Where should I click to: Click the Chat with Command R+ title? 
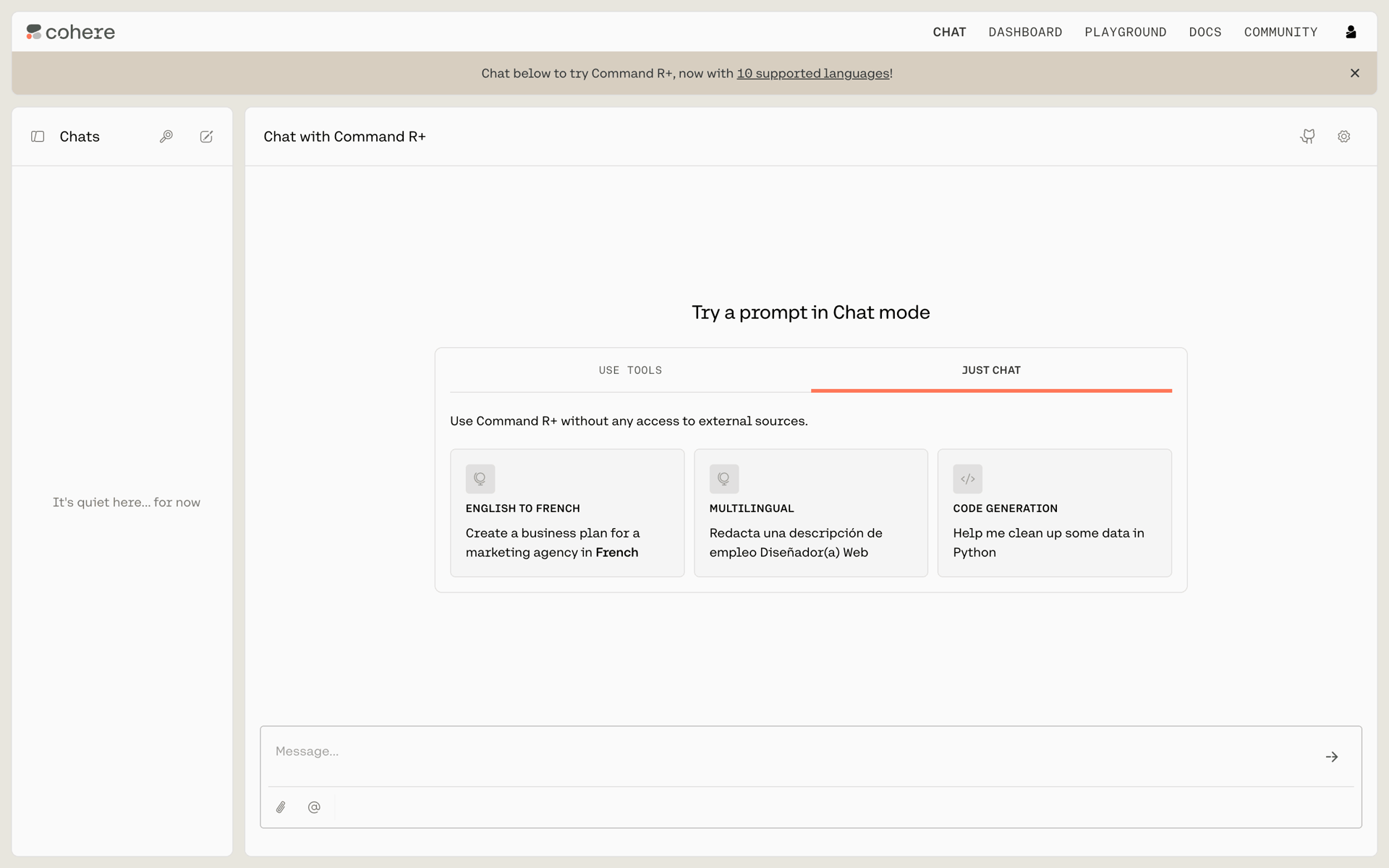tap(344, 137)
